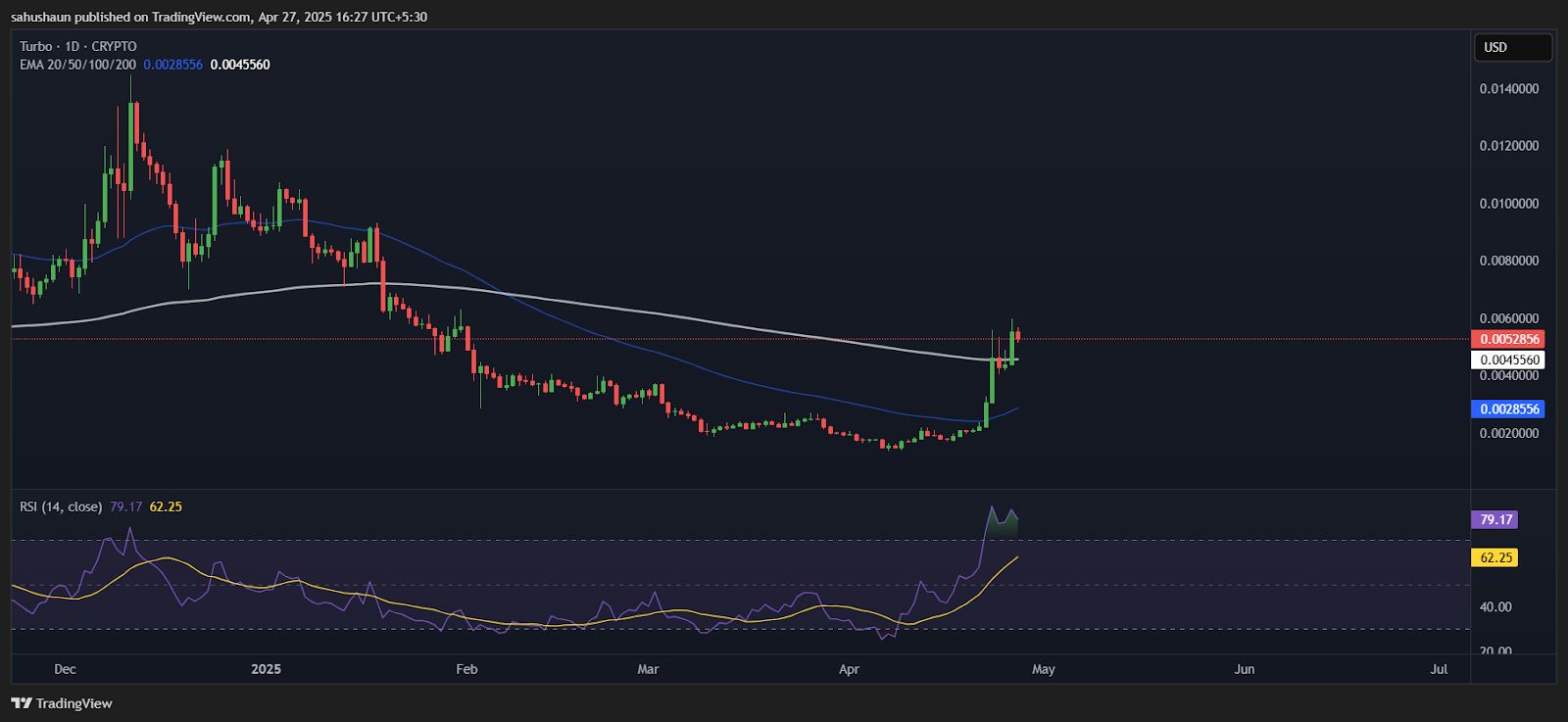
Task: Click the 0.0060000 price axis label
Action: coord(1509,318)
